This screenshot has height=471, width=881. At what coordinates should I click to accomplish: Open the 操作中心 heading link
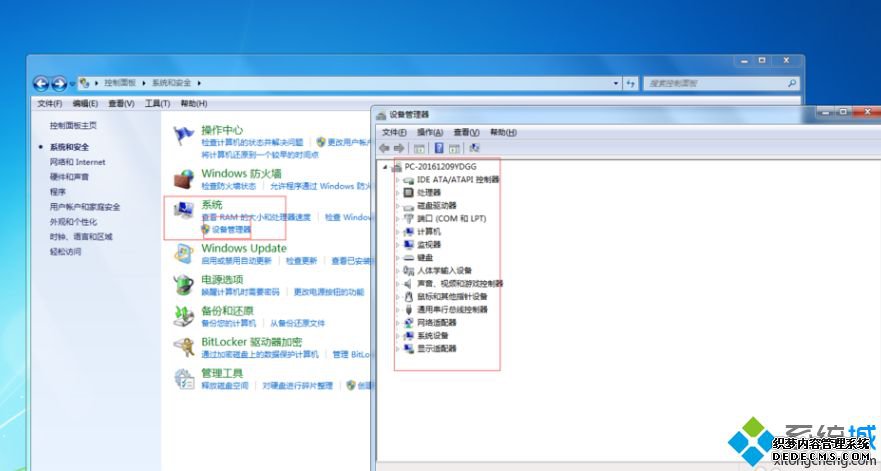(222, 130)
